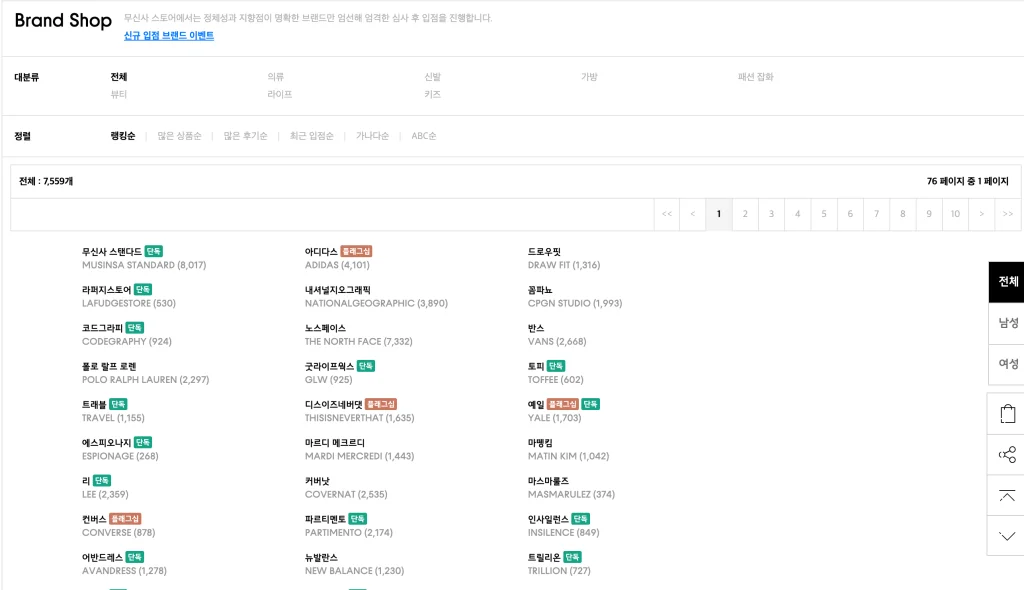The height and width of the screenshot is (590, 1024).
Task: Open the MARDI MERCREDI brand
Action: (x=359, y=456)
